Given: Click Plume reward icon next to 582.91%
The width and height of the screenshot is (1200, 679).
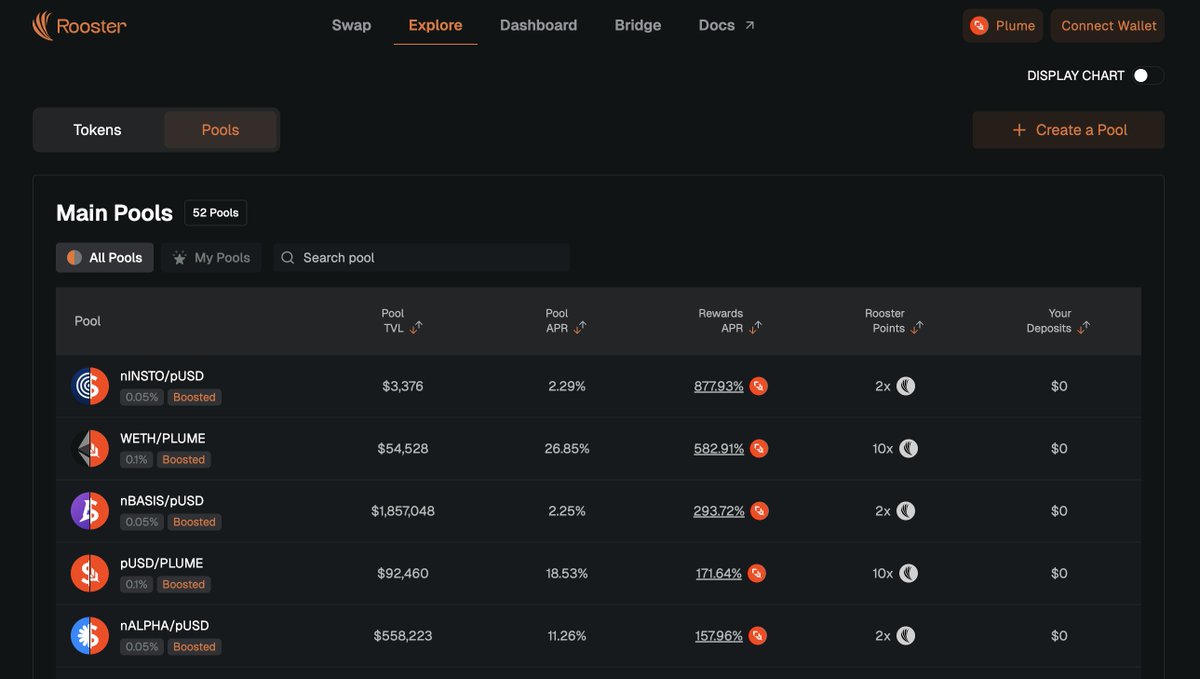Looking at the screenshot, I should tap(759, 449).
